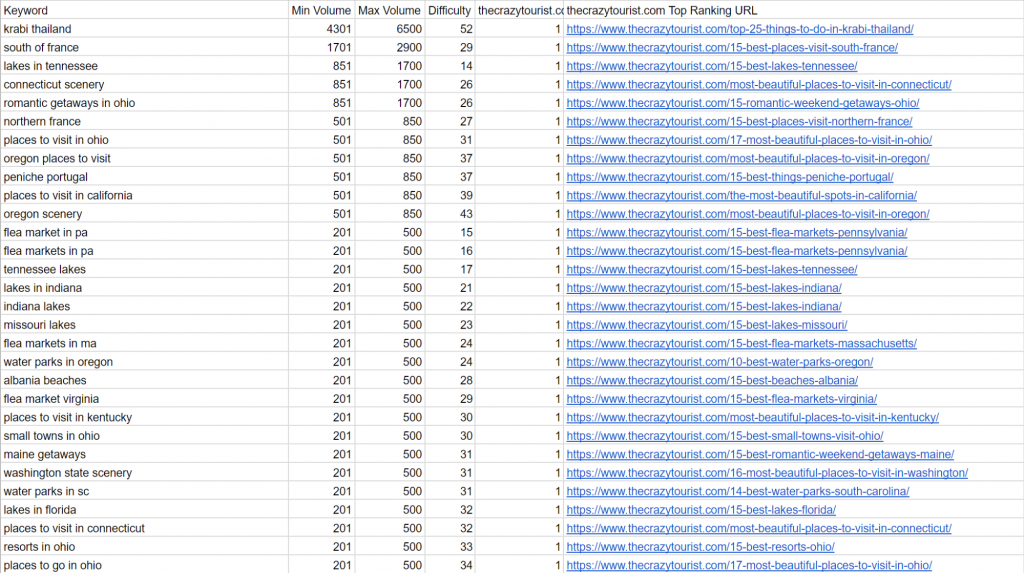Open the 15-best-flea-markets-virginia link
1024x573 pixels.
pyautogui.click(x=722, y=399)
